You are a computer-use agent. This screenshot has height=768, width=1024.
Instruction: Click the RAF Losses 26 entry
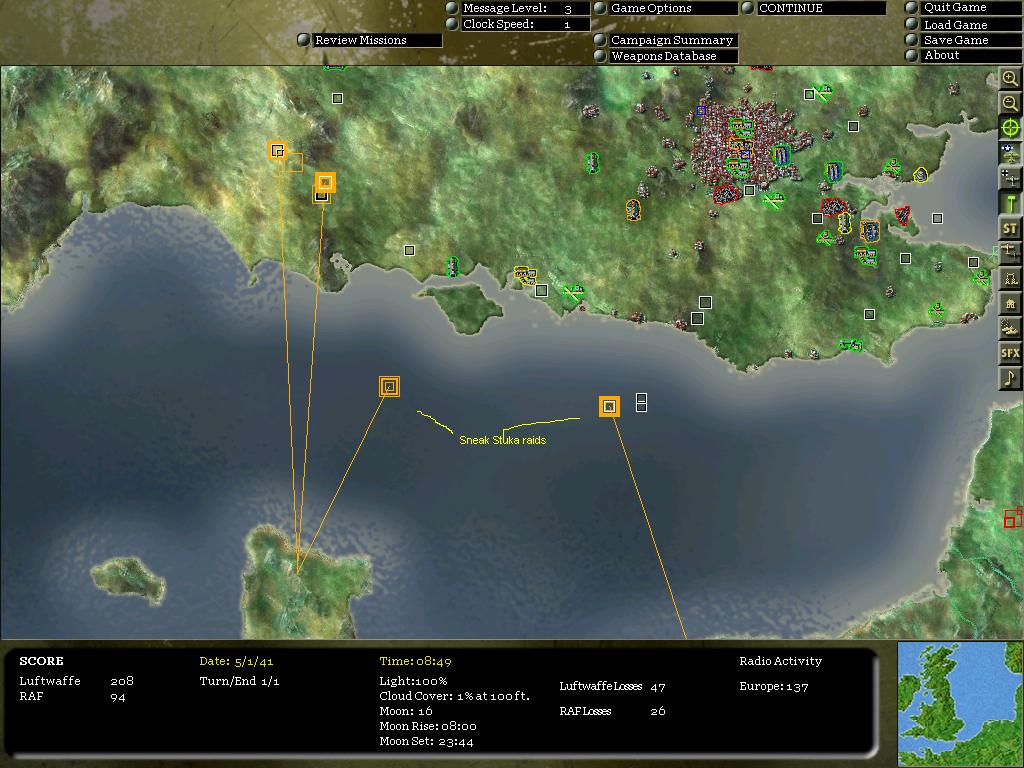pos(613,711)
